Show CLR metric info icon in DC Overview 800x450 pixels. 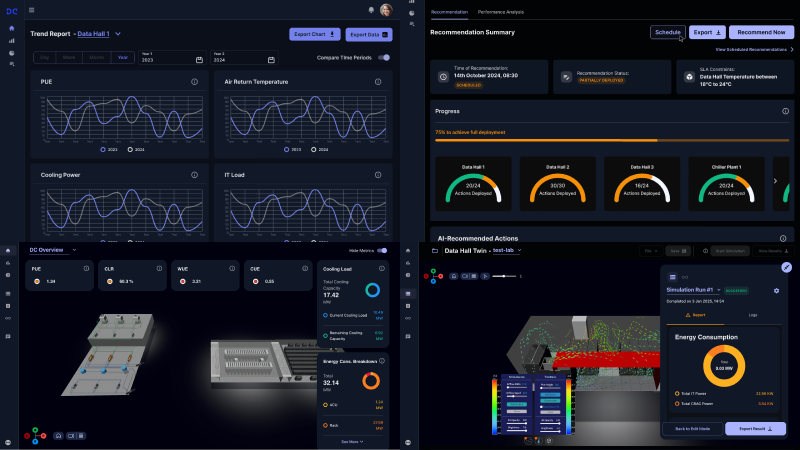tap(159, 268)
